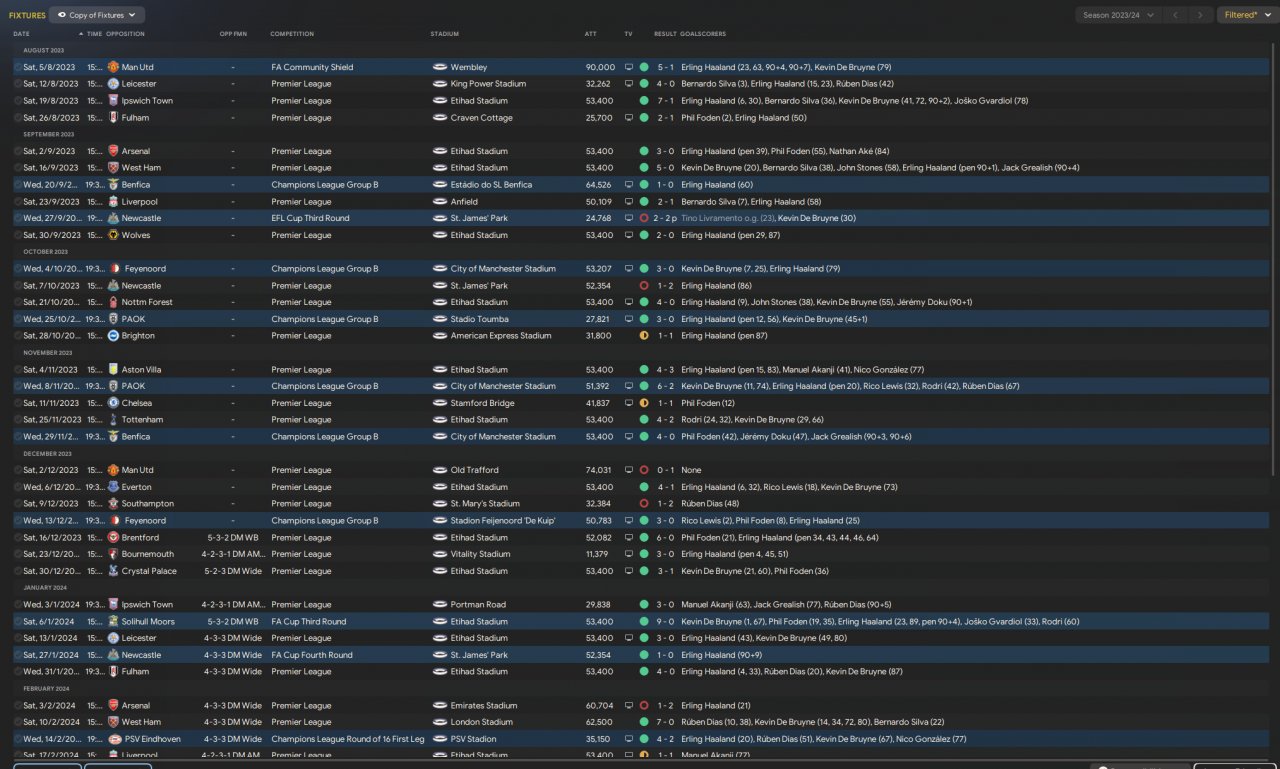Click the draw result indicator on Brighton row
Screen dimensions: 1280x769
click(x=644, y=336)
